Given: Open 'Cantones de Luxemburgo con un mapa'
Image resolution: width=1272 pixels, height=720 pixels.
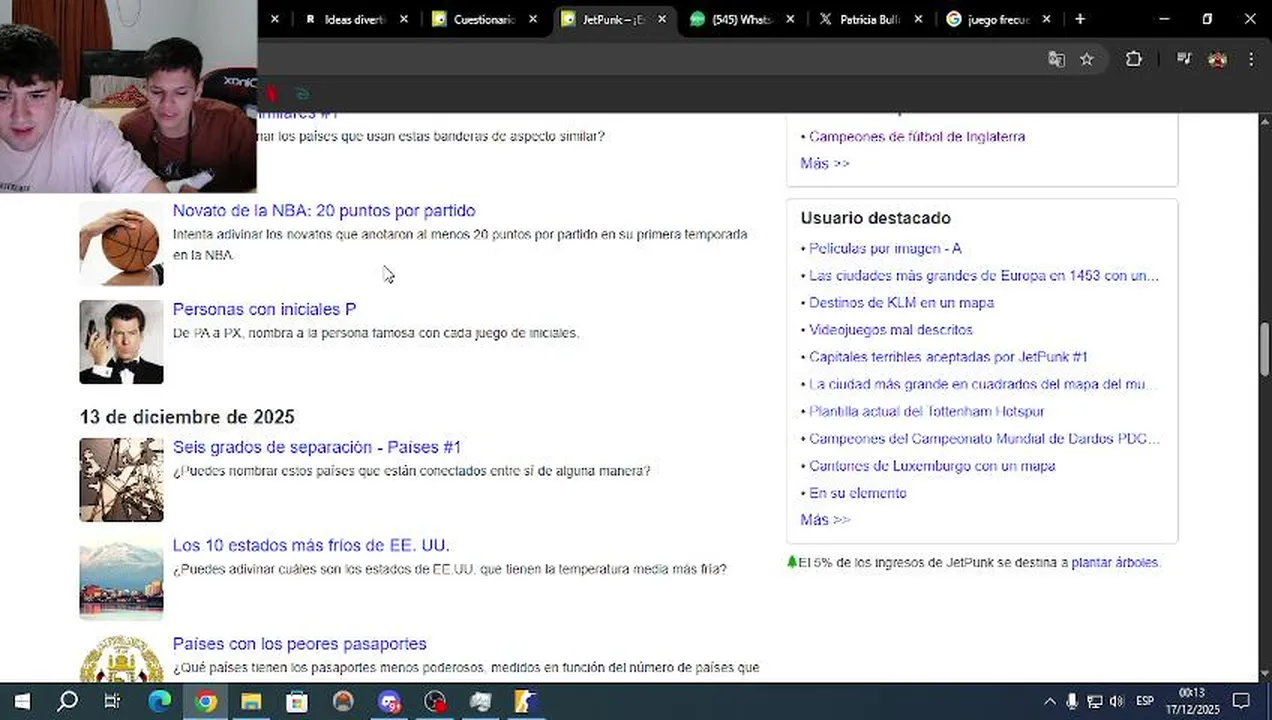Looking at the screenshot, I should (x=932, y=465).
